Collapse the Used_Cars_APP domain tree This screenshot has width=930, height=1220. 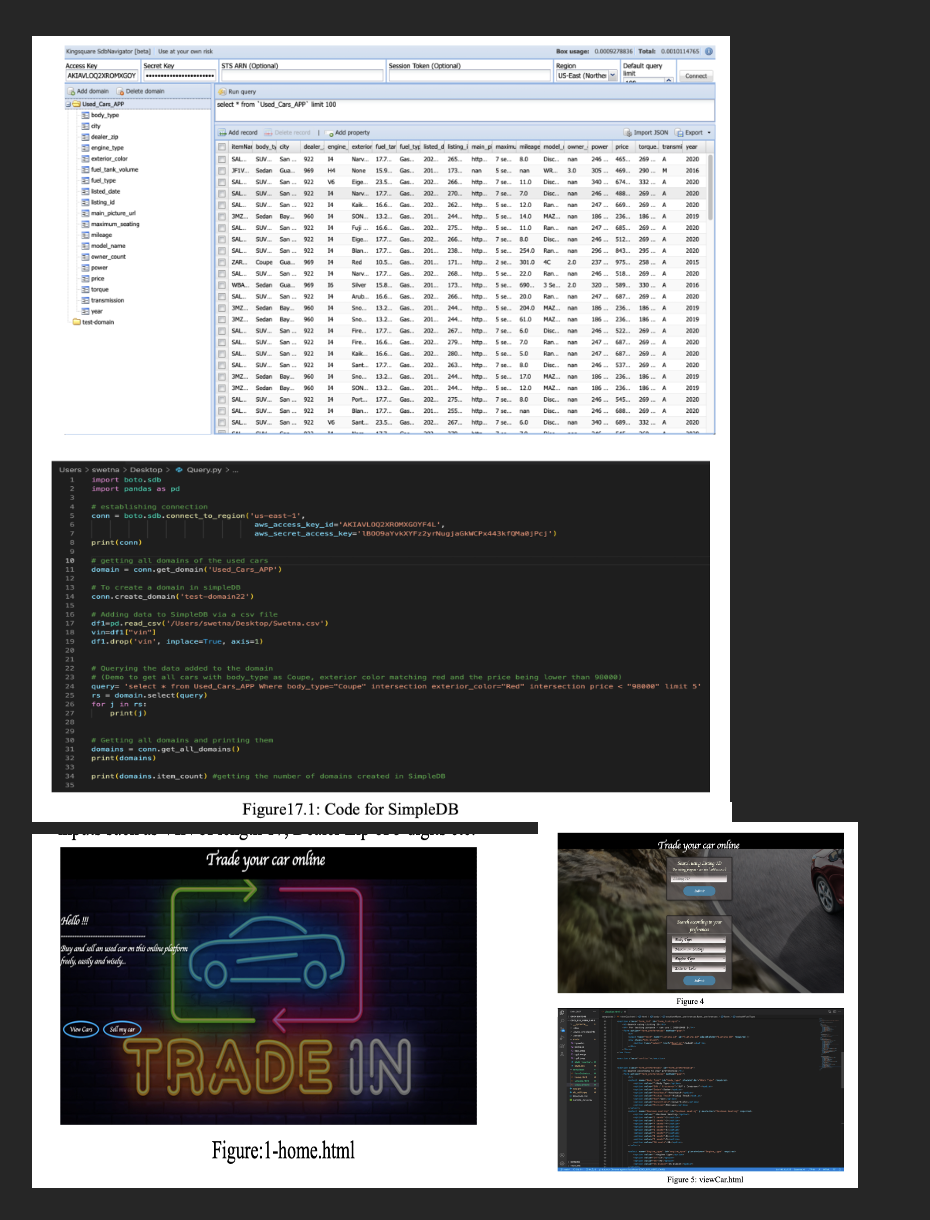(68, 104)
